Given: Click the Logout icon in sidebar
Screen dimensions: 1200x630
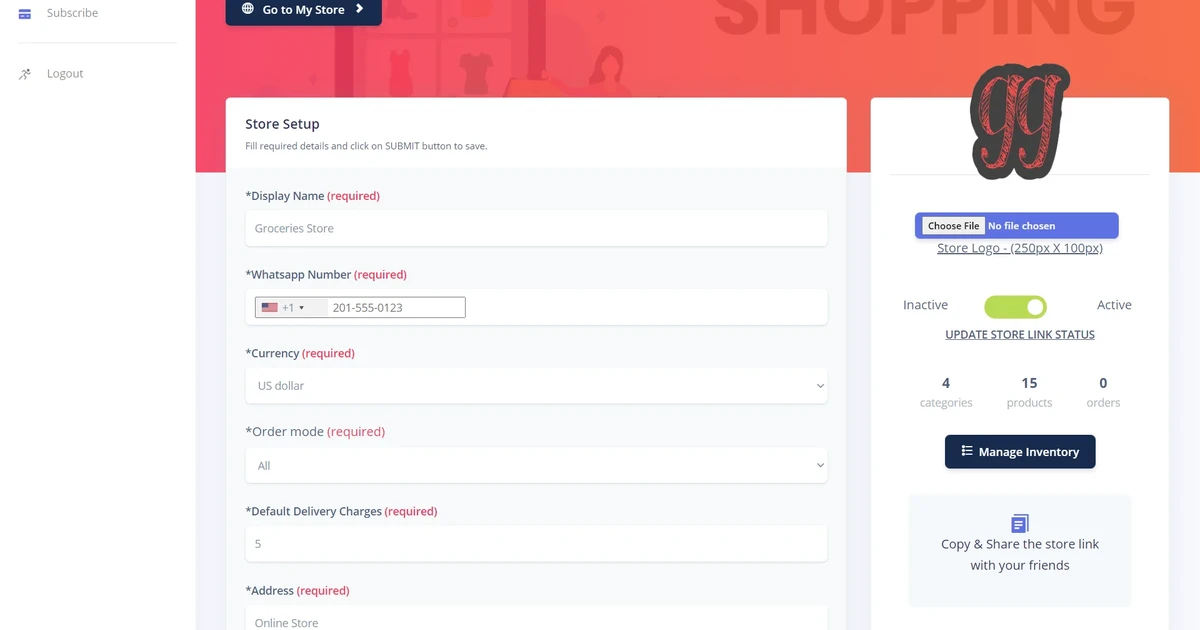Looking at the screenshot, I should click(x=25, y=74).
